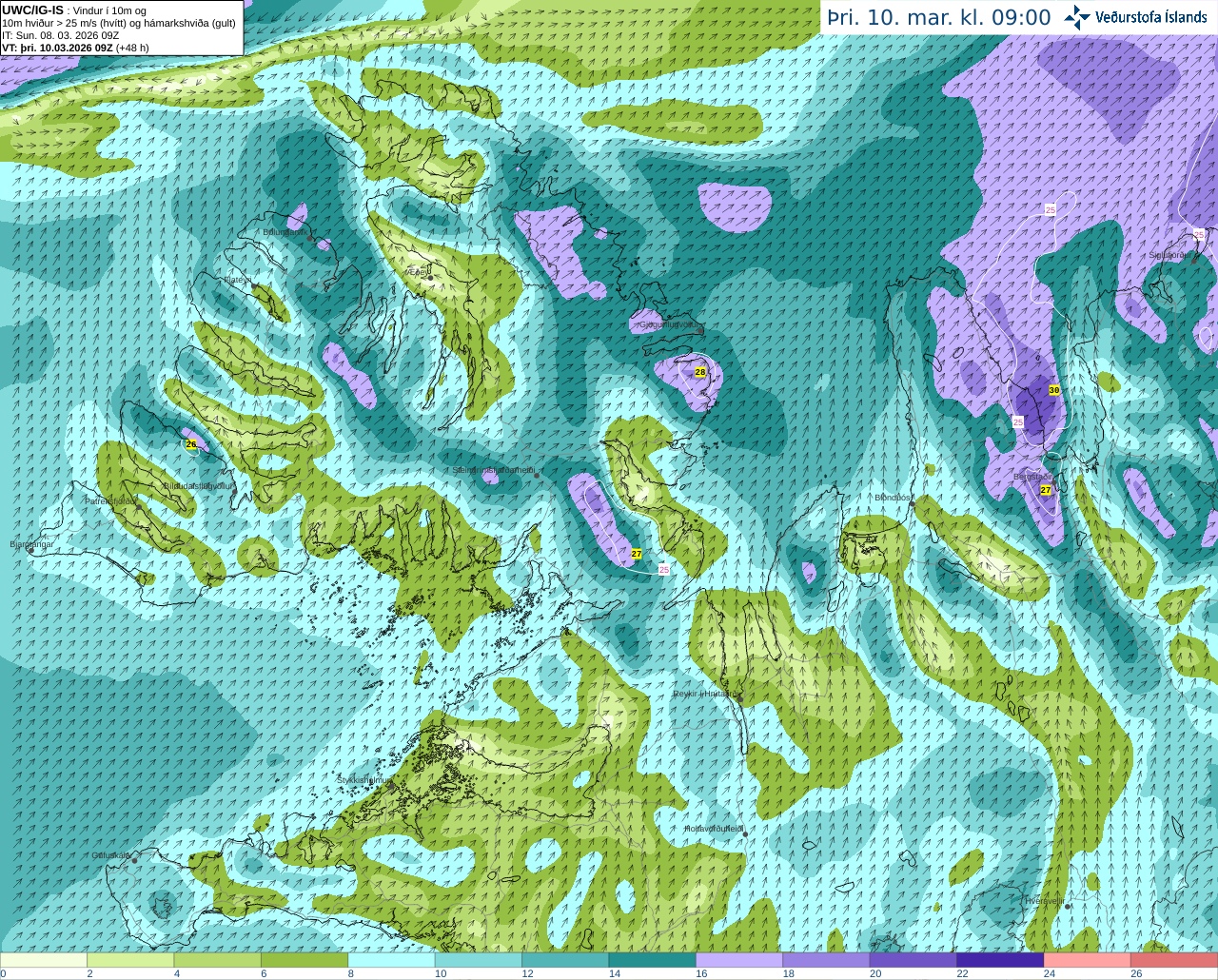Click the 16–18 m/s lavender legend swatch
This screenshot has height=980, width=1218.
[739, 960]
